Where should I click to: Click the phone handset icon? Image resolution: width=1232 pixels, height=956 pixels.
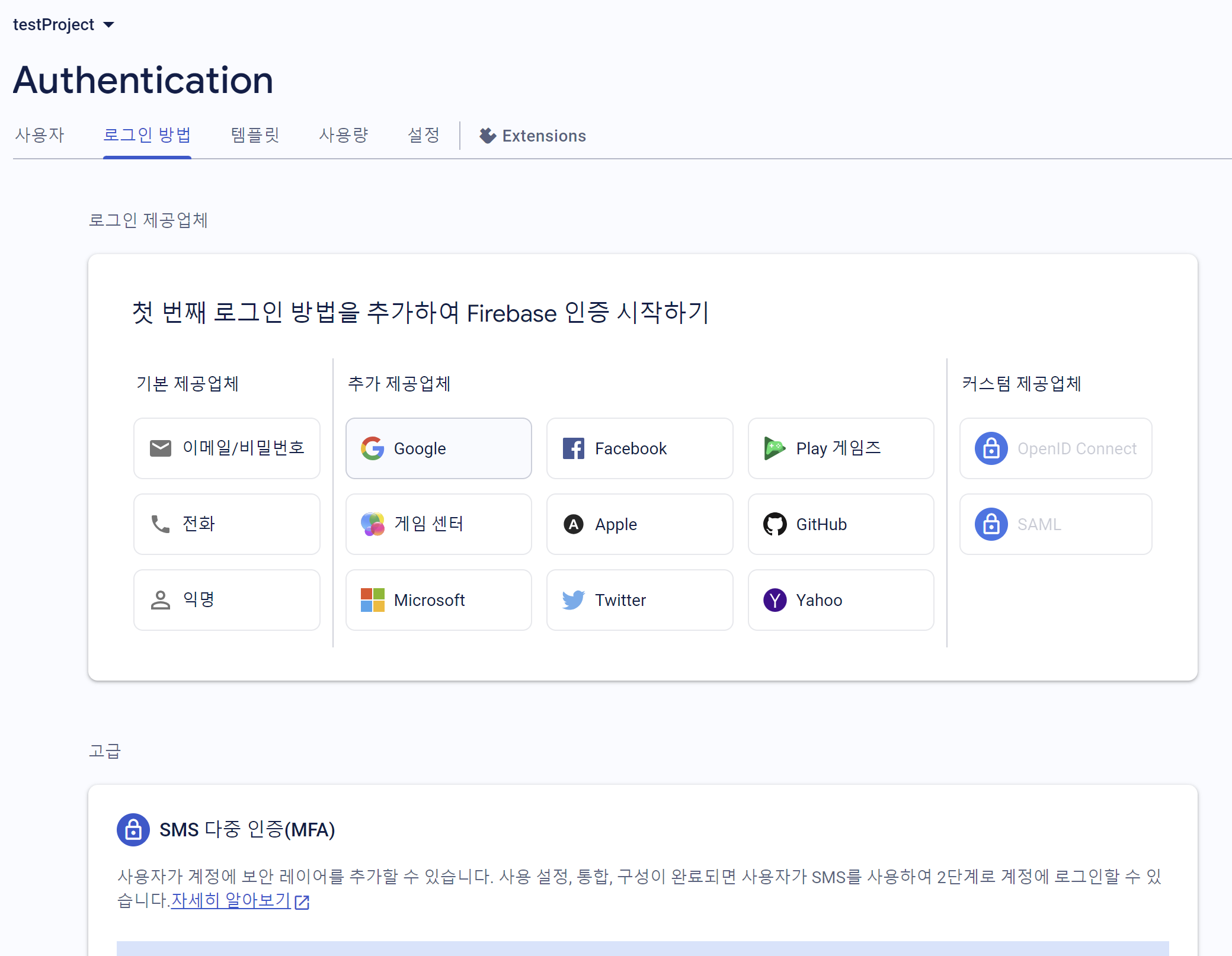(x=160, y=524)
